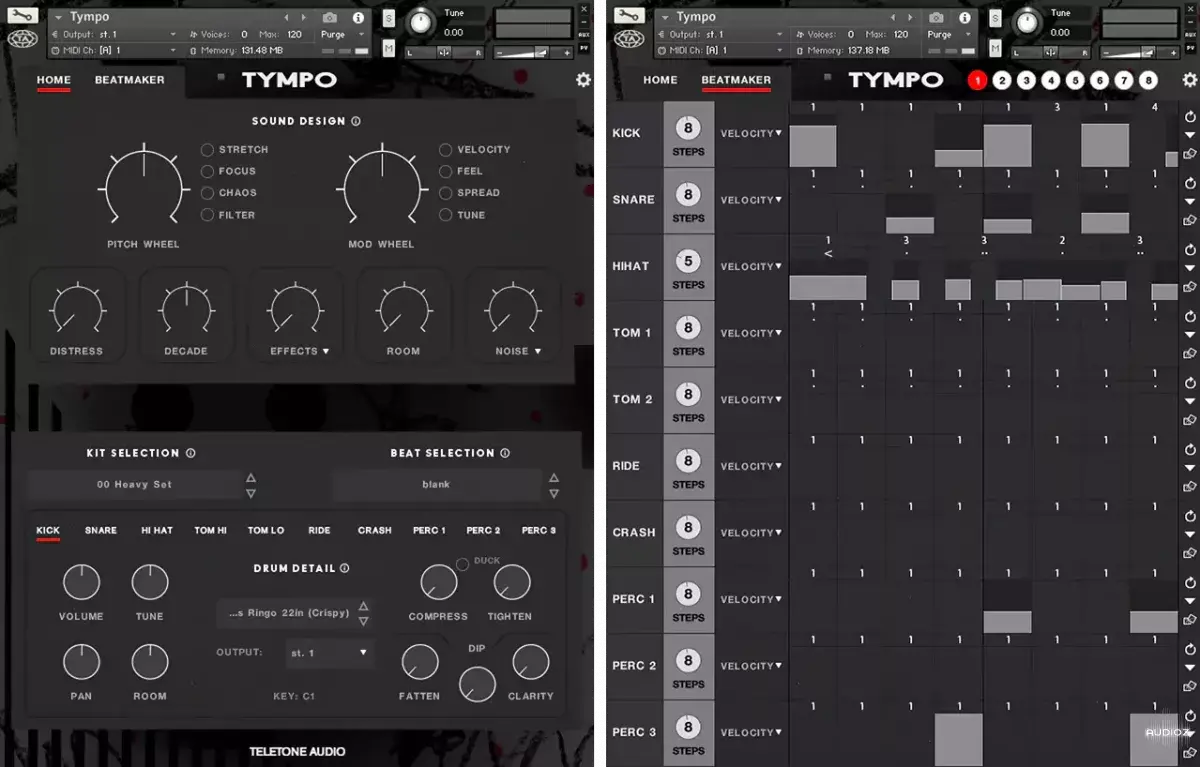
Task: Open the Velocity dropdown for Snare row
Action: coord(751,200)
